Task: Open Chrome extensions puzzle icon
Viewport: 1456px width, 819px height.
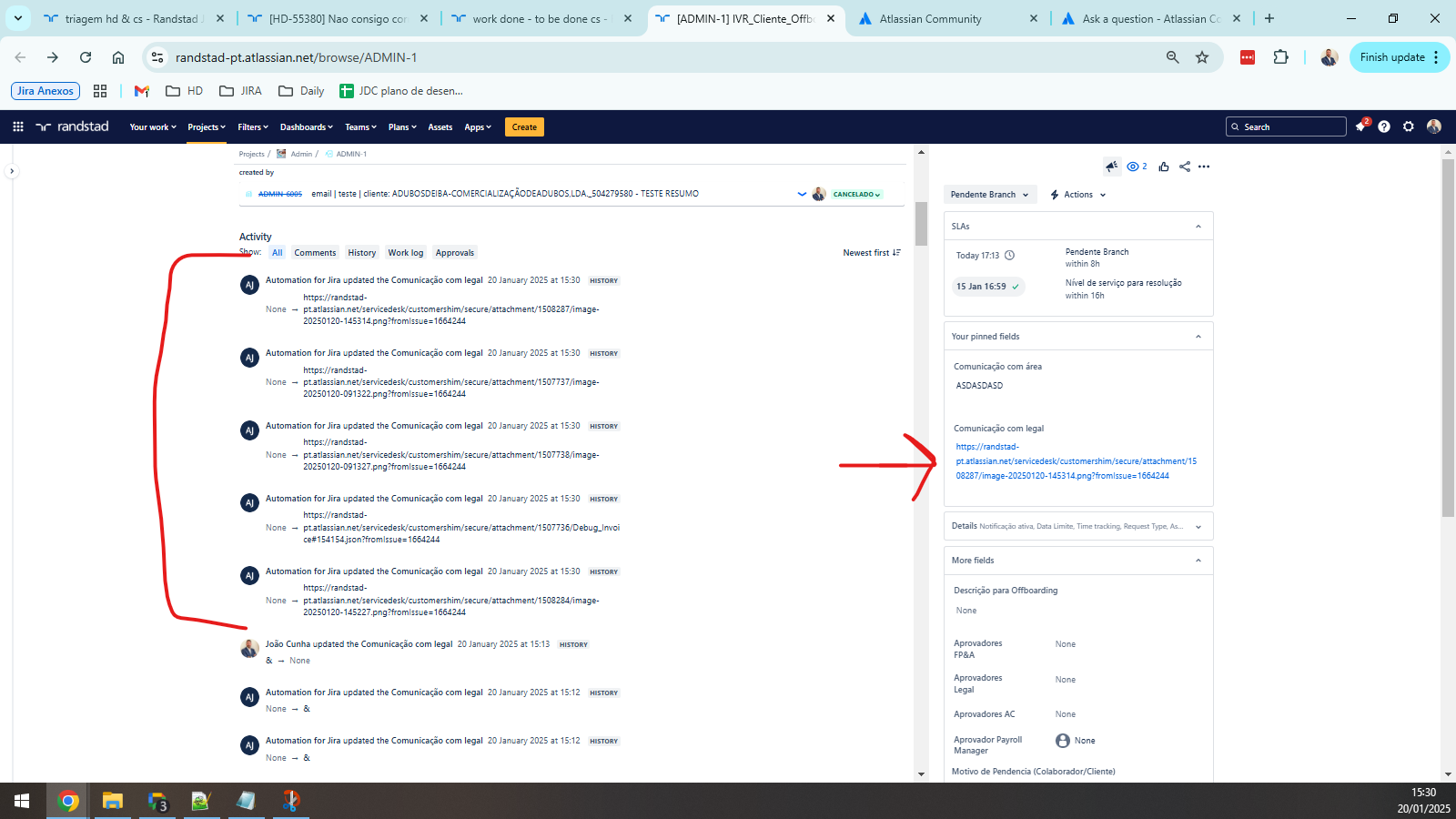Action: (x=1281, y=57)
